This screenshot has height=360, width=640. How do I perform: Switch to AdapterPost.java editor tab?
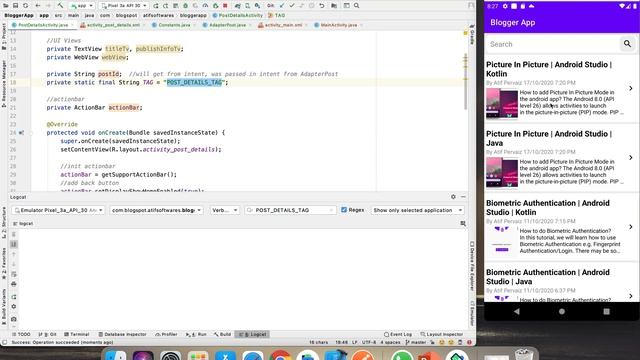pyautogui.click(x=227, y=25)
